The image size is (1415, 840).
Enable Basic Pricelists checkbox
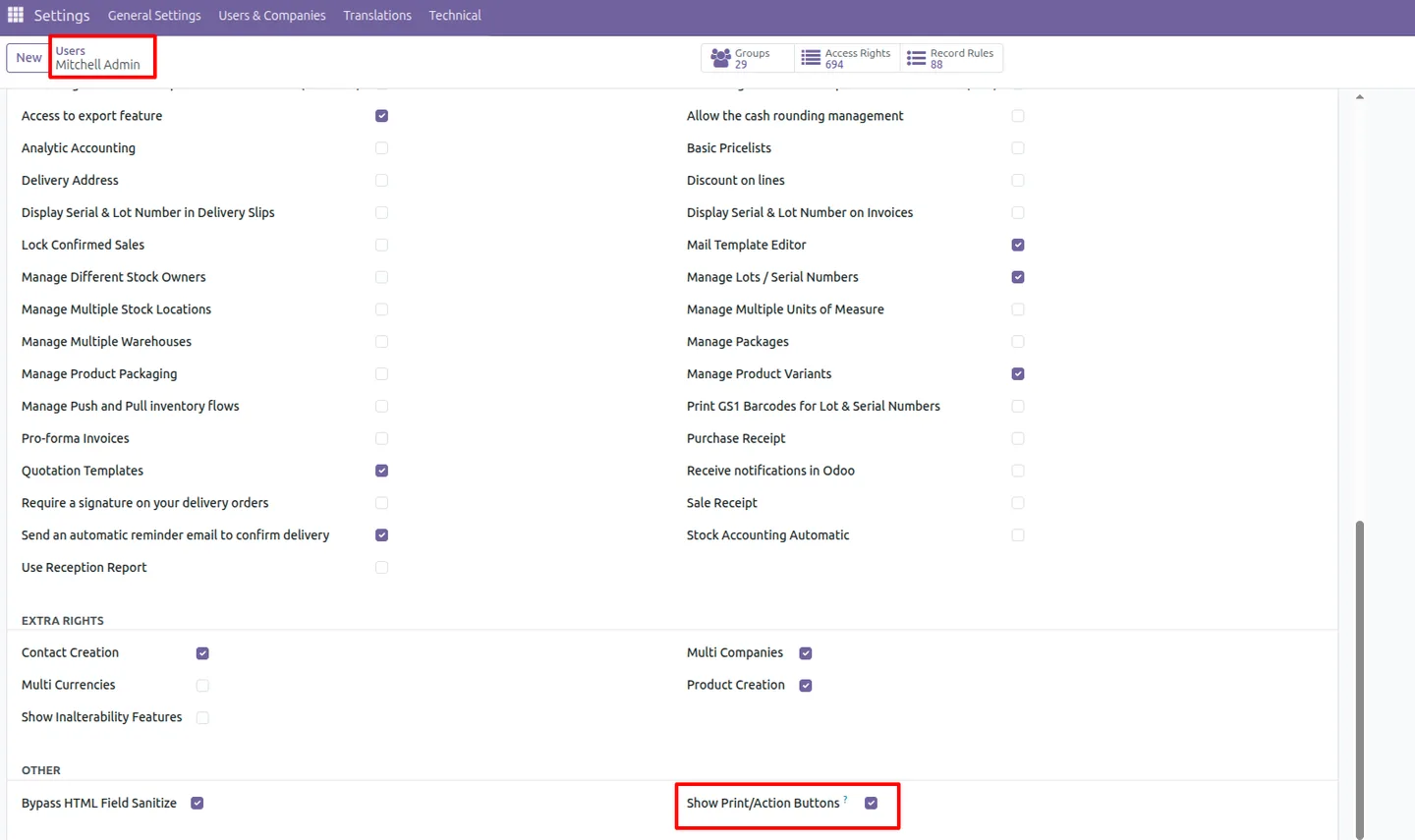click(1018, 148)
